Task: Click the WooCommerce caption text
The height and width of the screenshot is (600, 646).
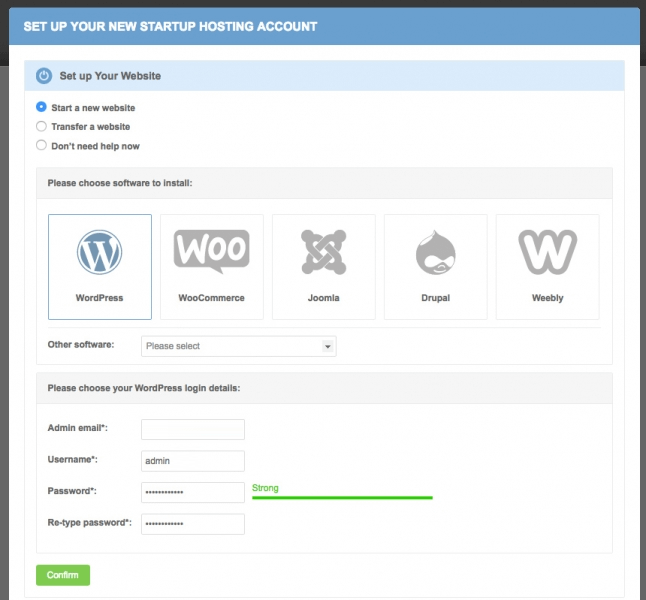Action: pos(211,298)
